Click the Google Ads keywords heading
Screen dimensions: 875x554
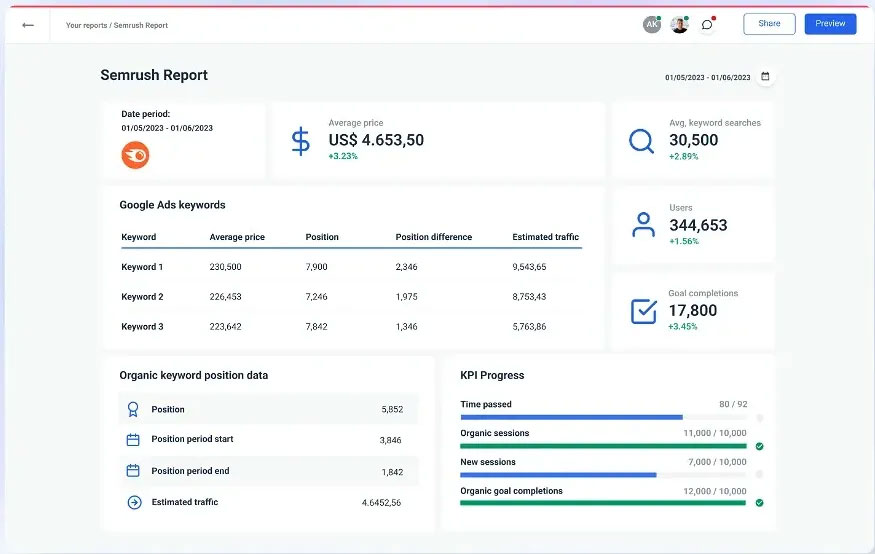(172, 205)
